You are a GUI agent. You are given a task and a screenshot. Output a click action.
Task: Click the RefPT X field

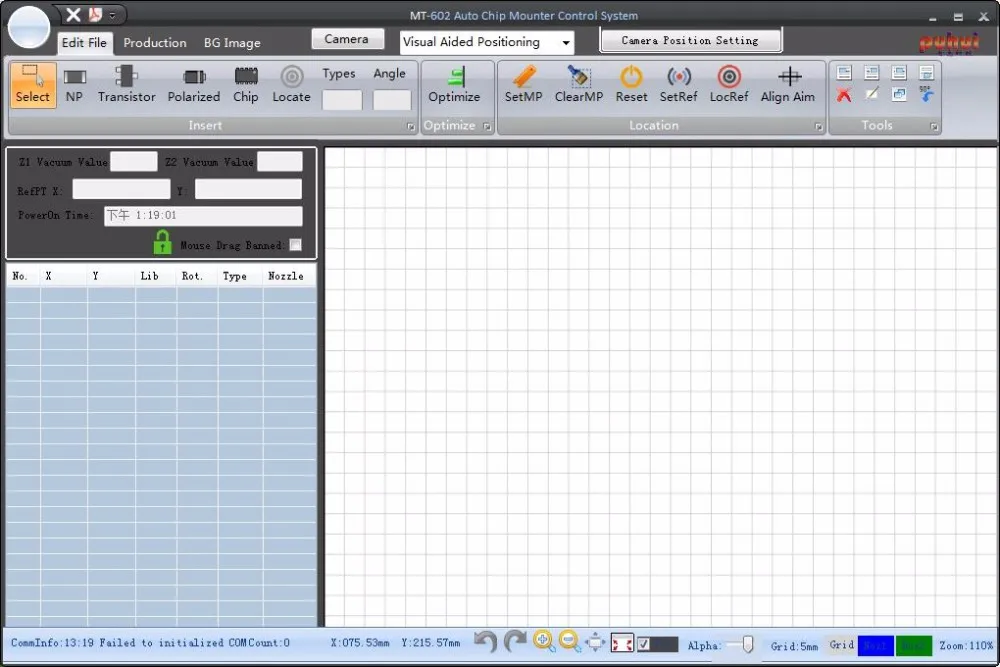point(121,189)
